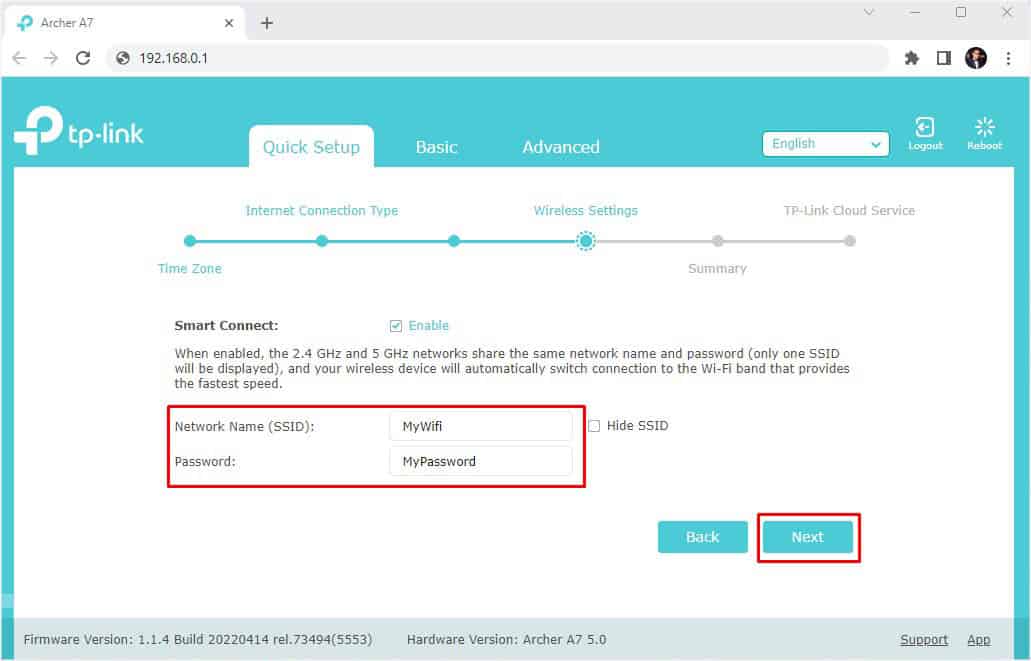
Task: Check the Hide SSID checkbox
Action: tap(594, 426)
